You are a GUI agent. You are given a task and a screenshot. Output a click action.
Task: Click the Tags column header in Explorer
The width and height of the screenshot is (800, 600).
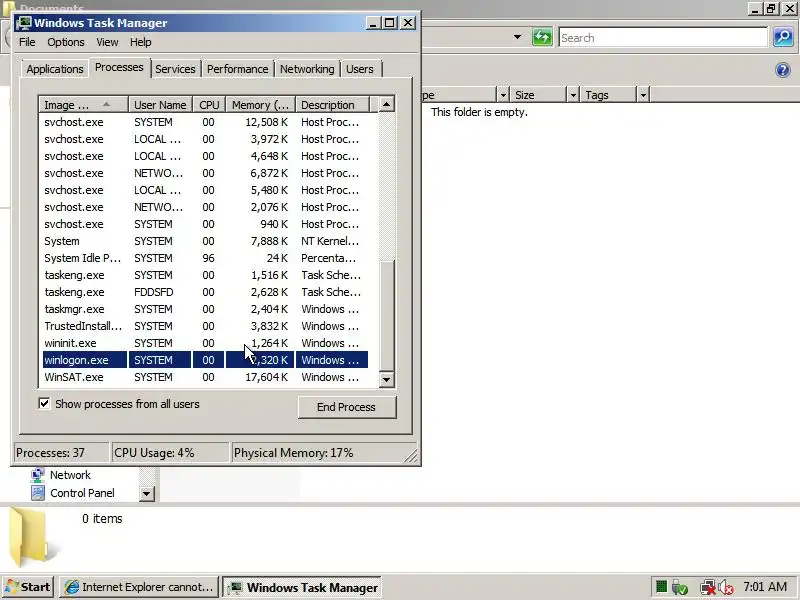608,95
